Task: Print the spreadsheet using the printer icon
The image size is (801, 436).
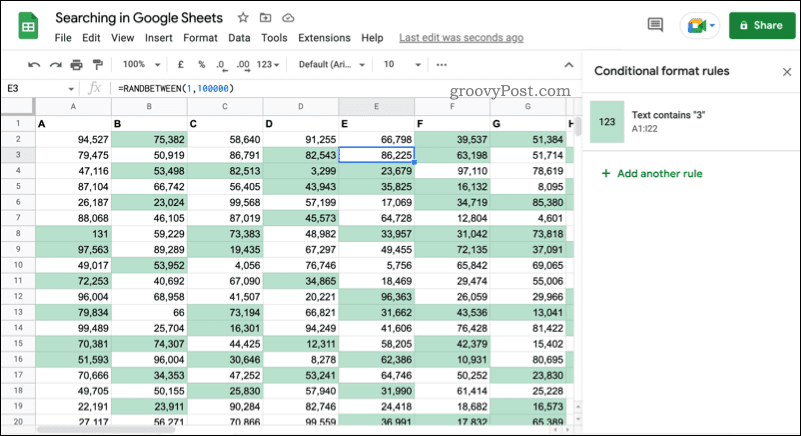Action: pyautogui.click(x=77, y=64)
